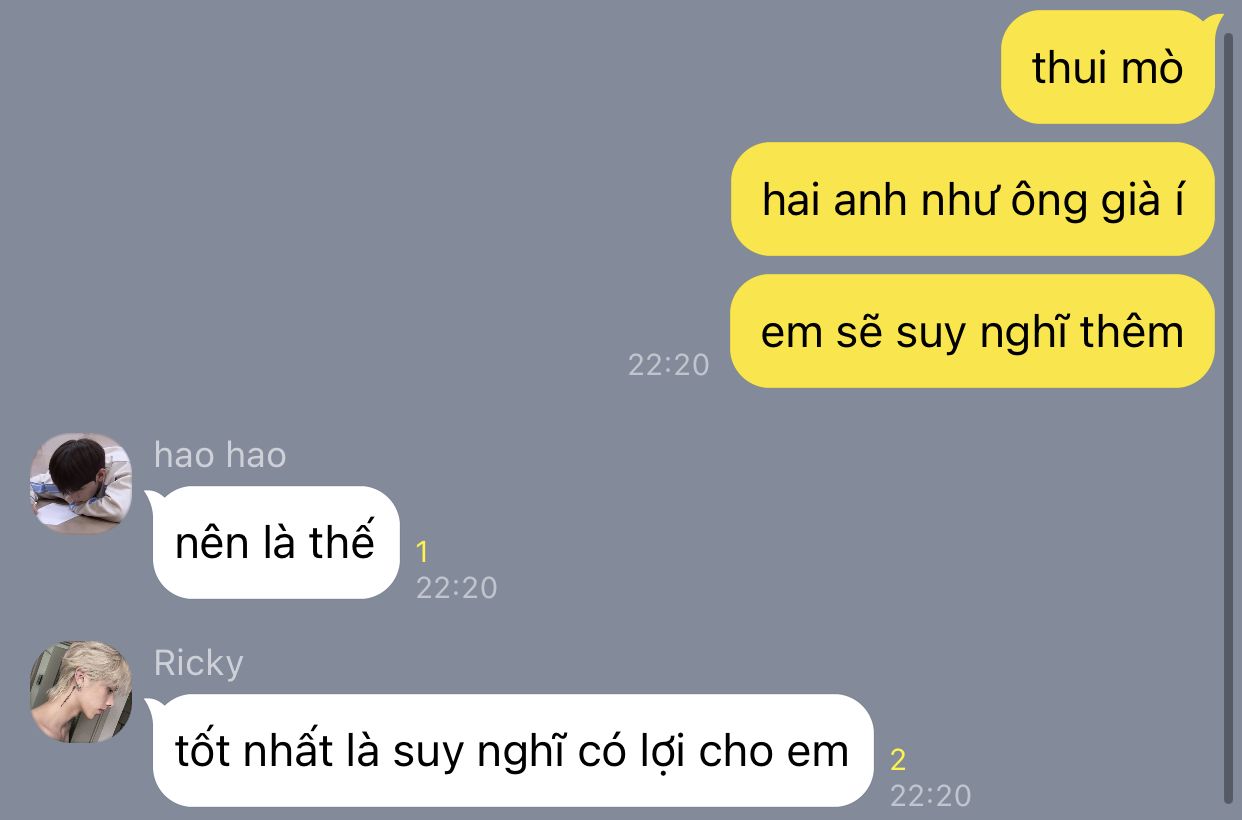Click the sender name "hao hao"
Screen dimensions: 1242x820
(x=220, y=455)
